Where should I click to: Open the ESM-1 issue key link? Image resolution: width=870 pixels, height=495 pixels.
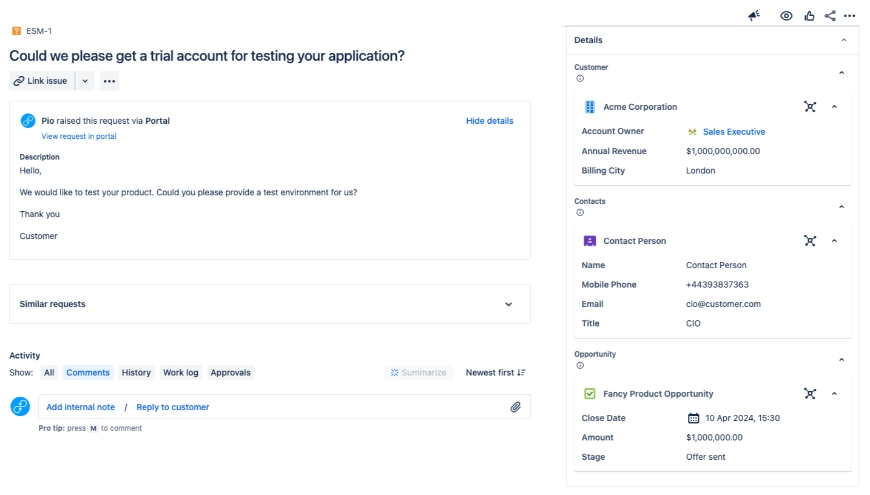(x=39, y=31)
